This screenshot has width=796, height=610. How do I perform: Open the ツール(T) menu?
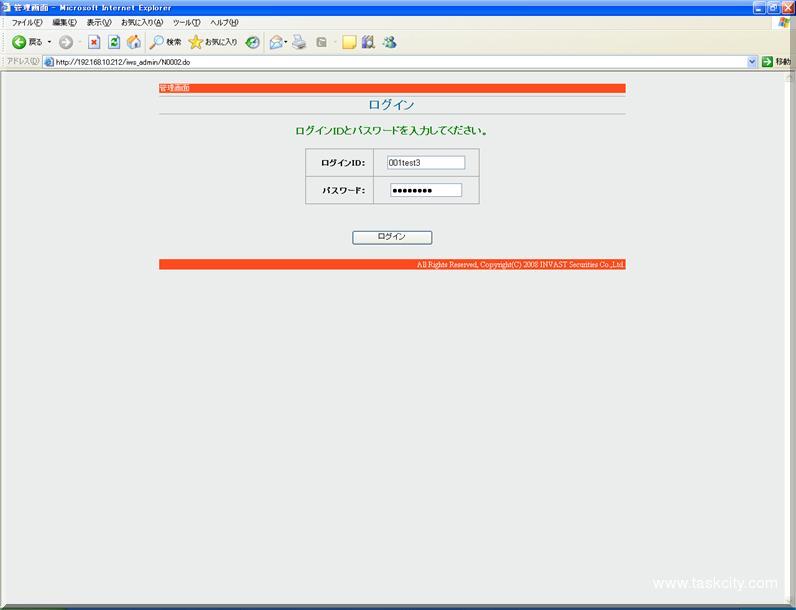[186, 22]
